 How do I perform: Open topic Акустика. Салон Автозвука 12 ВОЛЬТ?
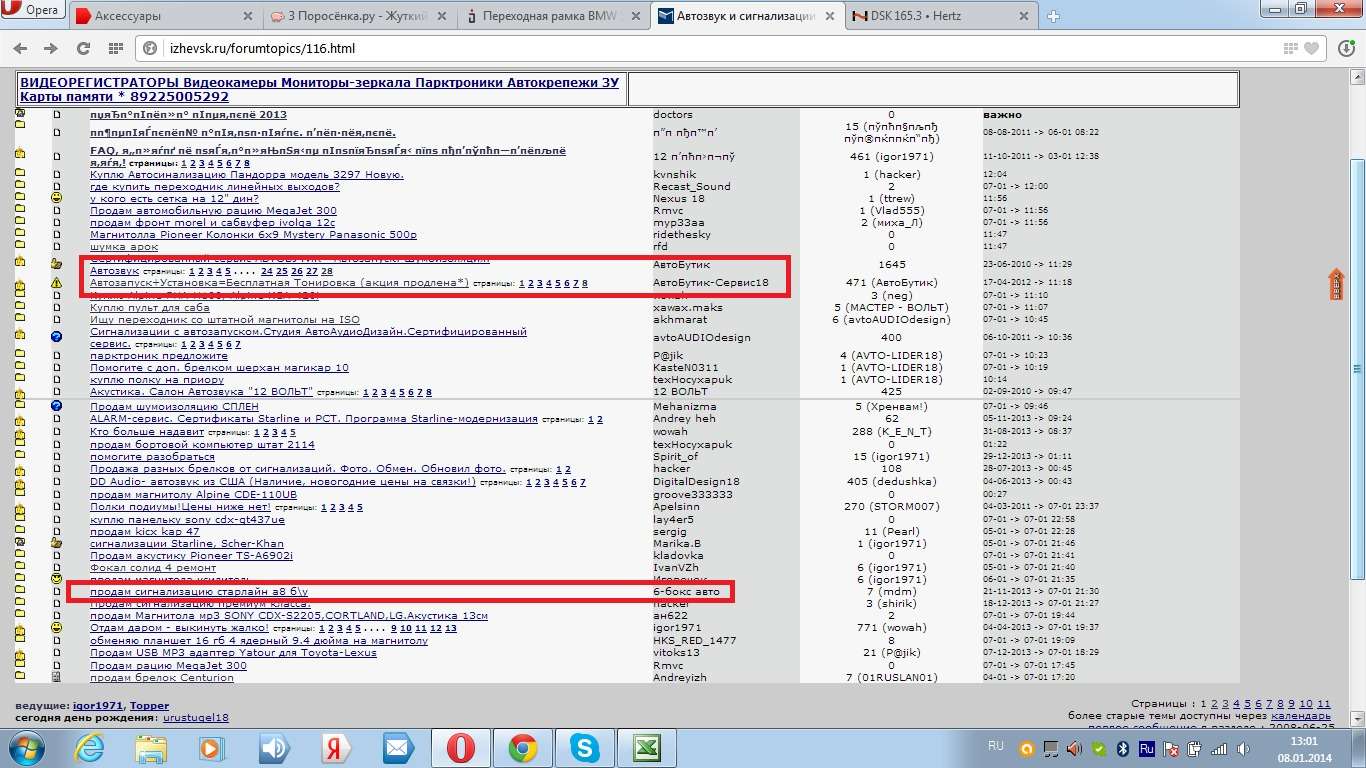(201, 392)
